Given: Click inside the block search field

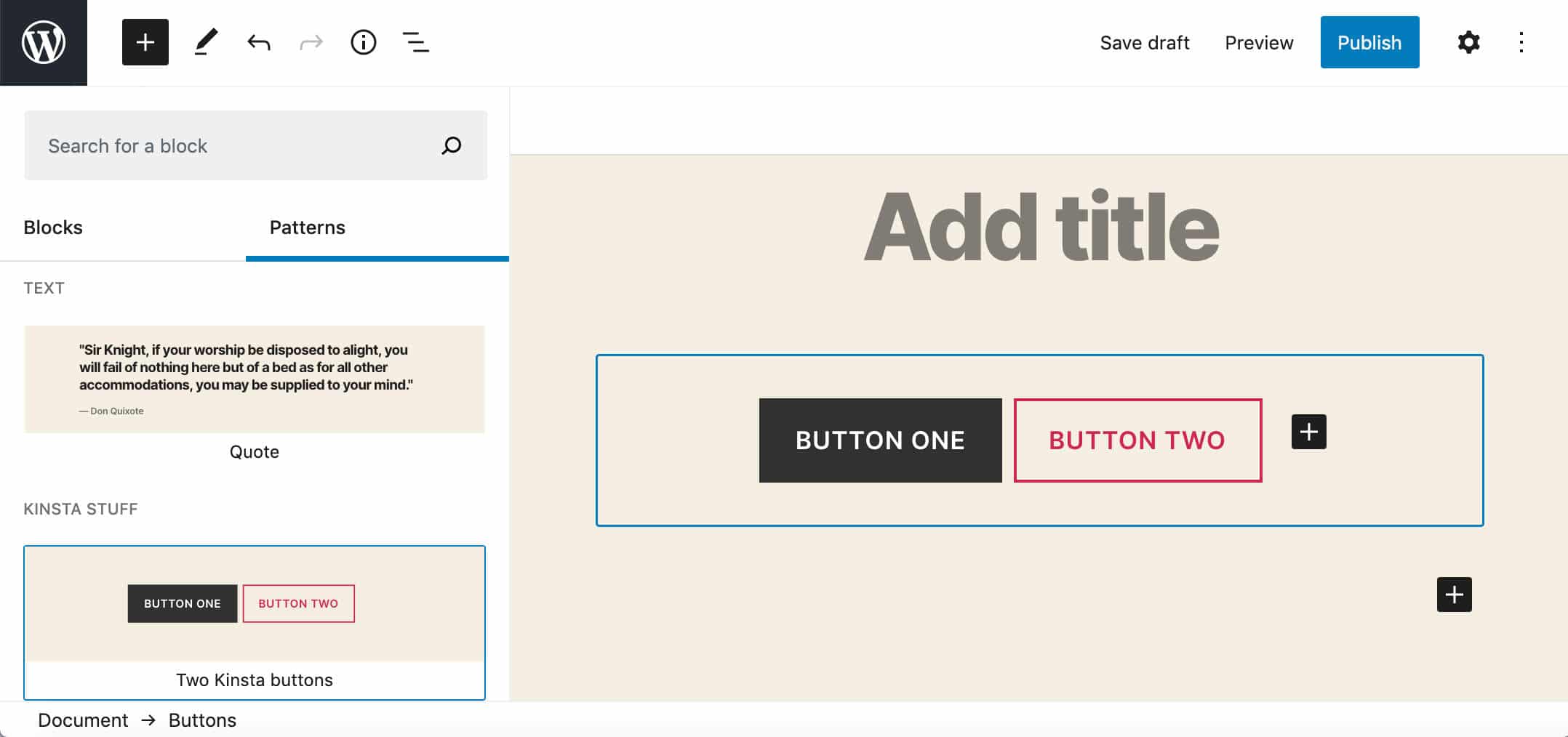Looking at the screenshot, I should click(x=218, y=145).
